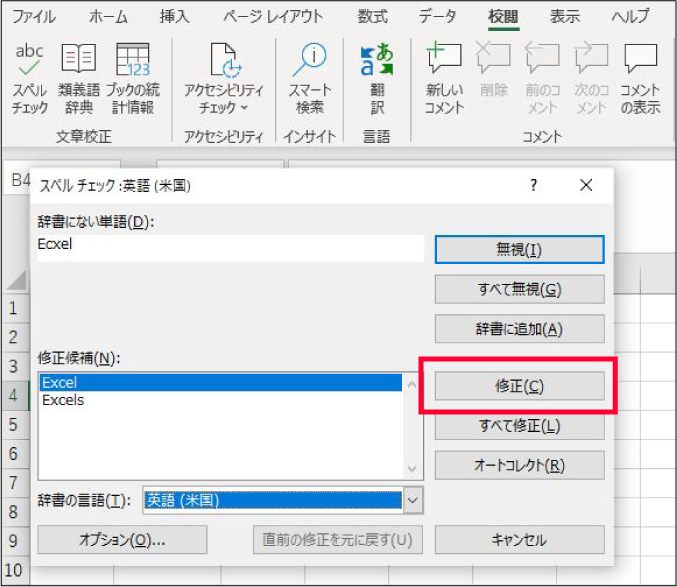The width and height of the screenshot is (677, 587).
Task: Open the Data (データ) ribbon tab
Action: 437,17
